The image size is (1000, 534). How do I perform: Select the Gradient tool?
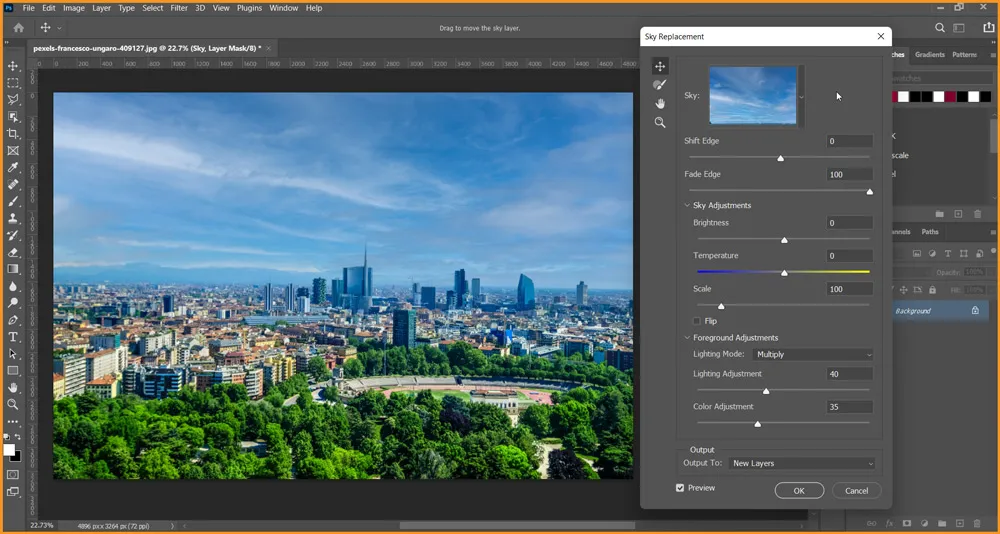click(x=13, y=269)
